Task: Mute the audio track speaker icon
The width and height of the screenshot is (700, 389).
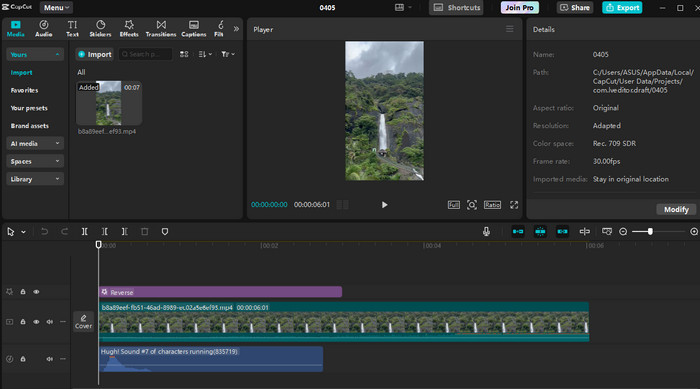Action: [50, 359]
